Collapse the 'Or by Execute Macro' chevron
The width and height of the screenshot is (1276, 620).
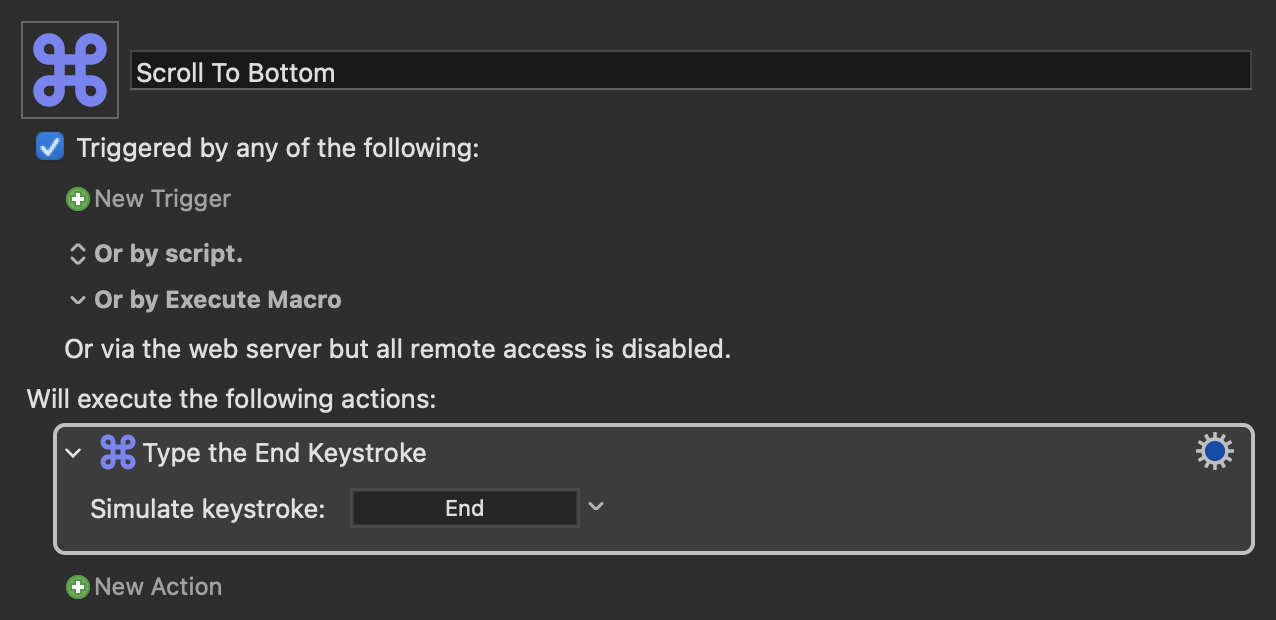(x=77, y=300)
